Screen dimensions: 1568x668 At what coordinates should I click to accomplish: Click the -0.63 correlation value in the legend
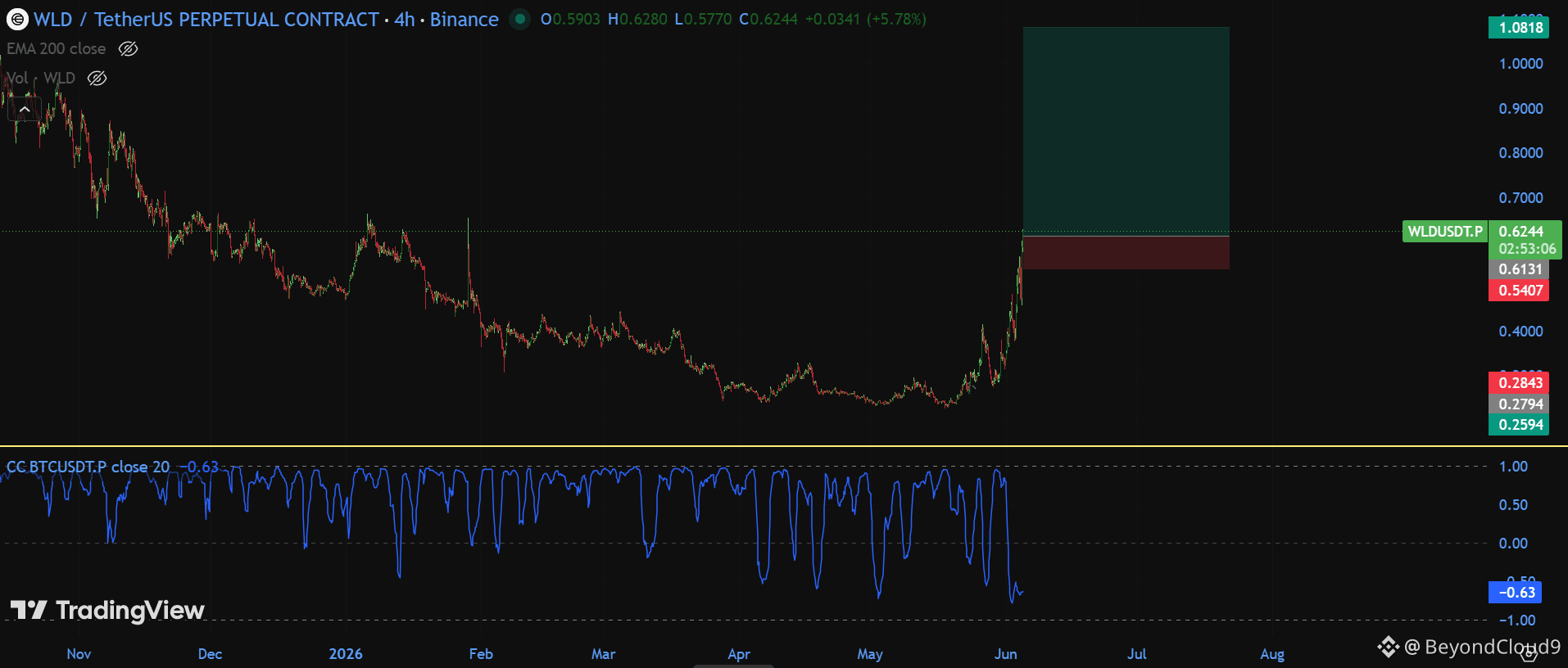(x=199, y=467)
